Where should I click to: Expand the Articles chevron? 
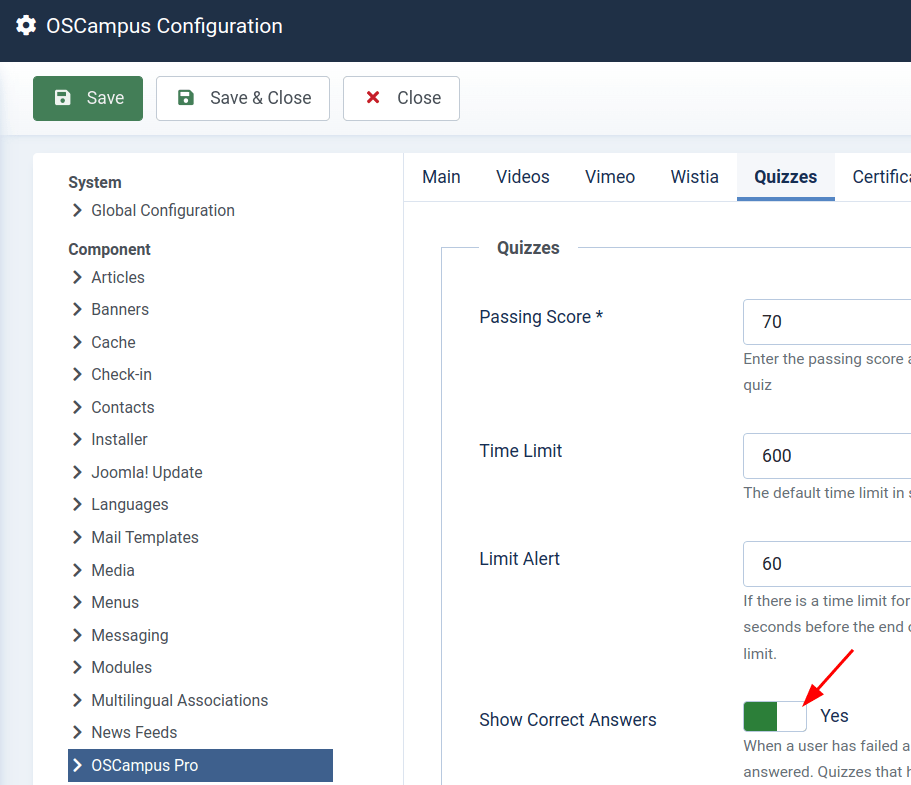click(x=77, y=277)
